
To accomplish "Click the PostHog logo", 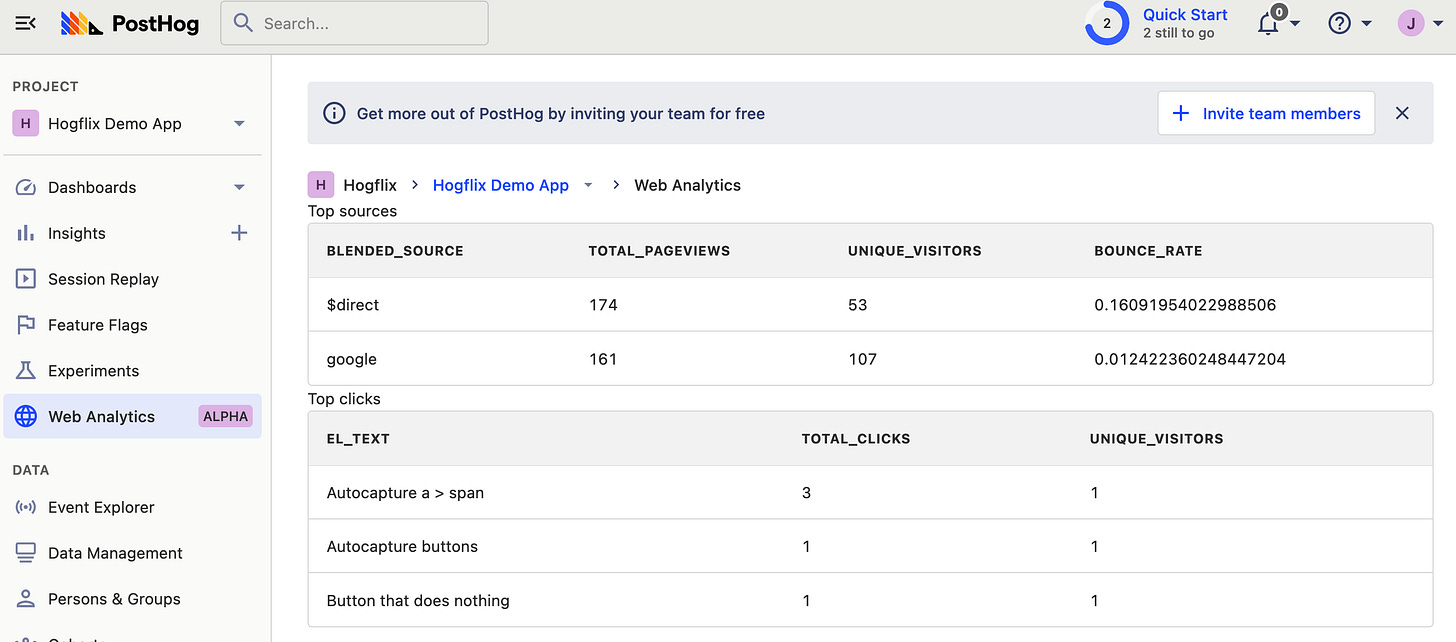I will coord(130,23).
